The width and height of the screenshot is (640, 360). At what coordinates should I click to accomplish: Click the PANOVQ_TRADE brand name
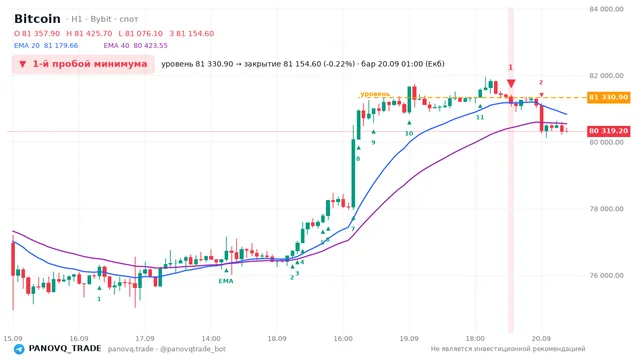point(65,349)
